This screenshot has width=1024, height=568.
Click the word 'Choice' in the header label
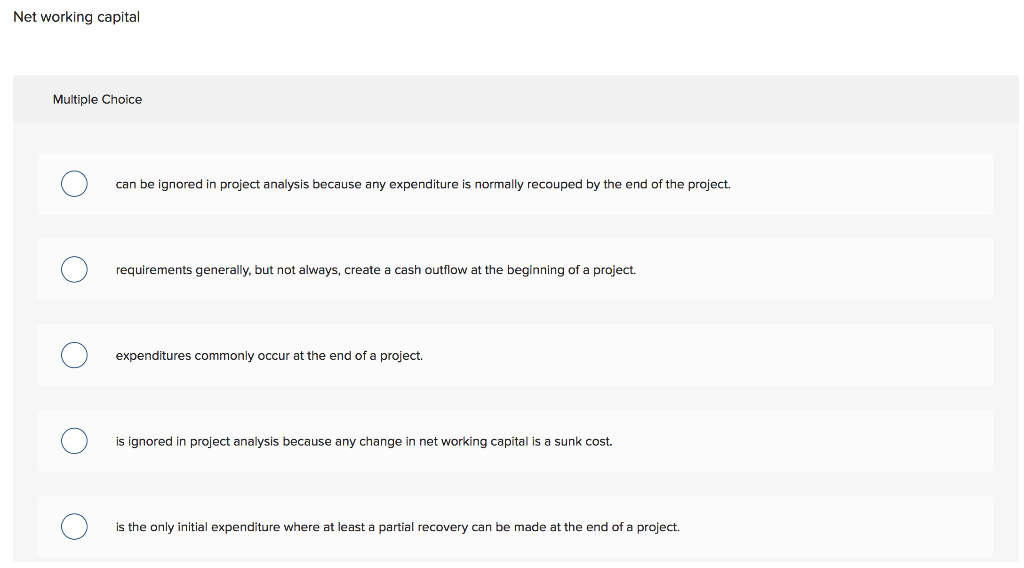122,99
